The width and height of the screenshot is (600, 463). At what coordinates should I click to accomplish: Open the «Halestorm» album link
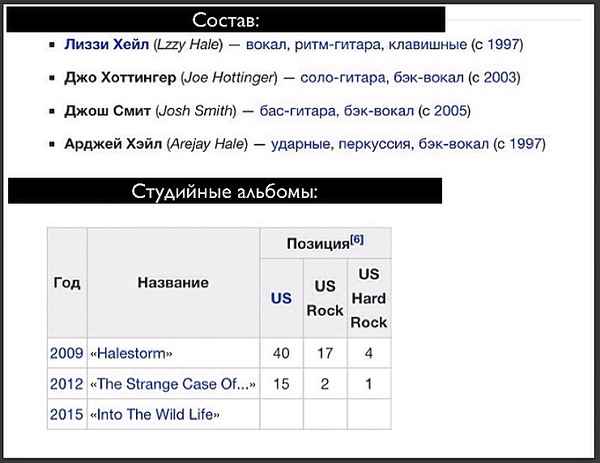(134, 353)
